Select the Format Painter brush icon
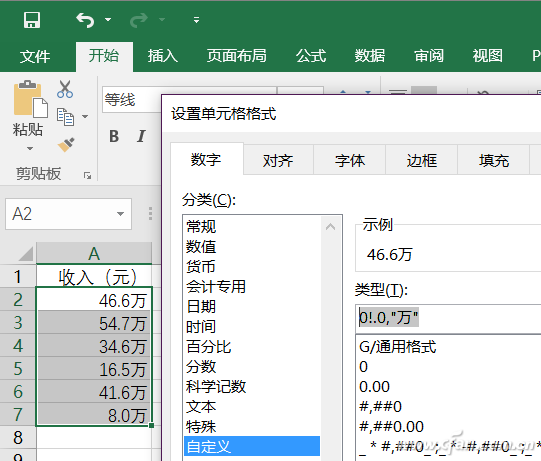 66,145
